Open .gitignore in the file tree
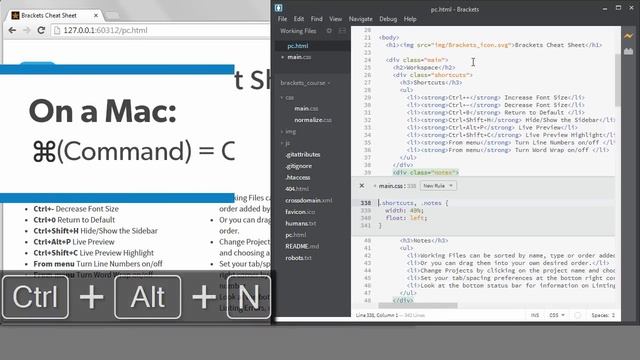Screen dimensions: 640x360 (298, 166)
